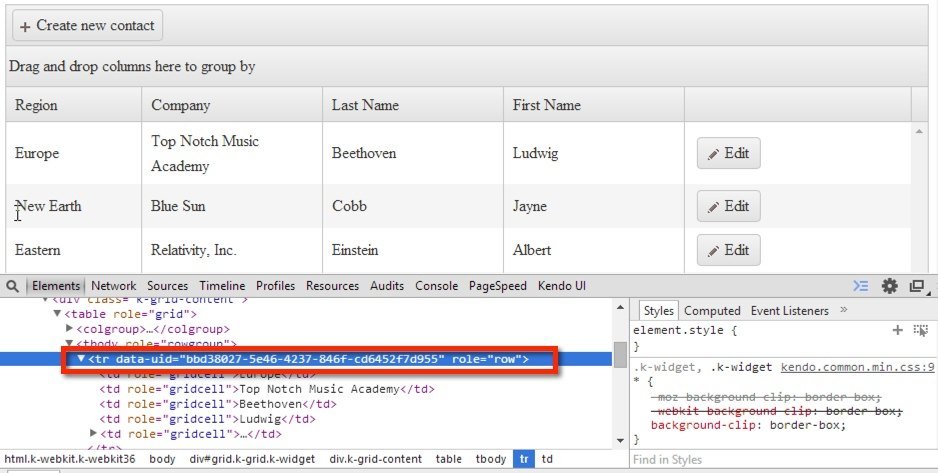Click the Blue Sun company cell
Screen dimensions: 938x473
tap(232, 206)
